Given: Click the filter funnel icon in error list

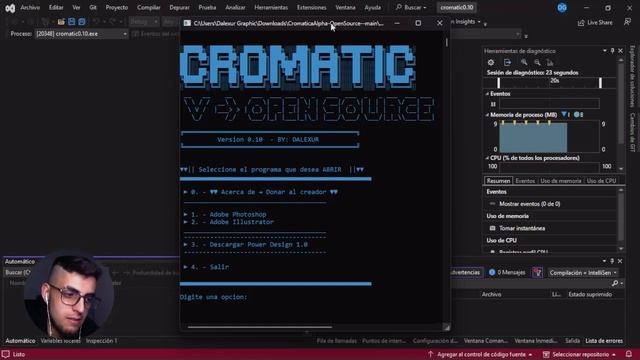Looking at the screenshot, I should [x=538, y=272].
